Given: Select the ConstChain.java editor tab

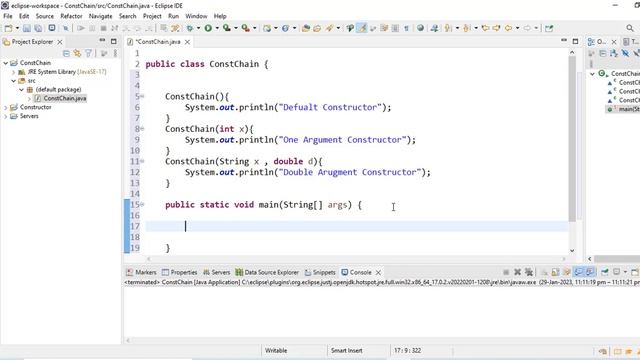Looking at the screenshot, I should [158, 42].
